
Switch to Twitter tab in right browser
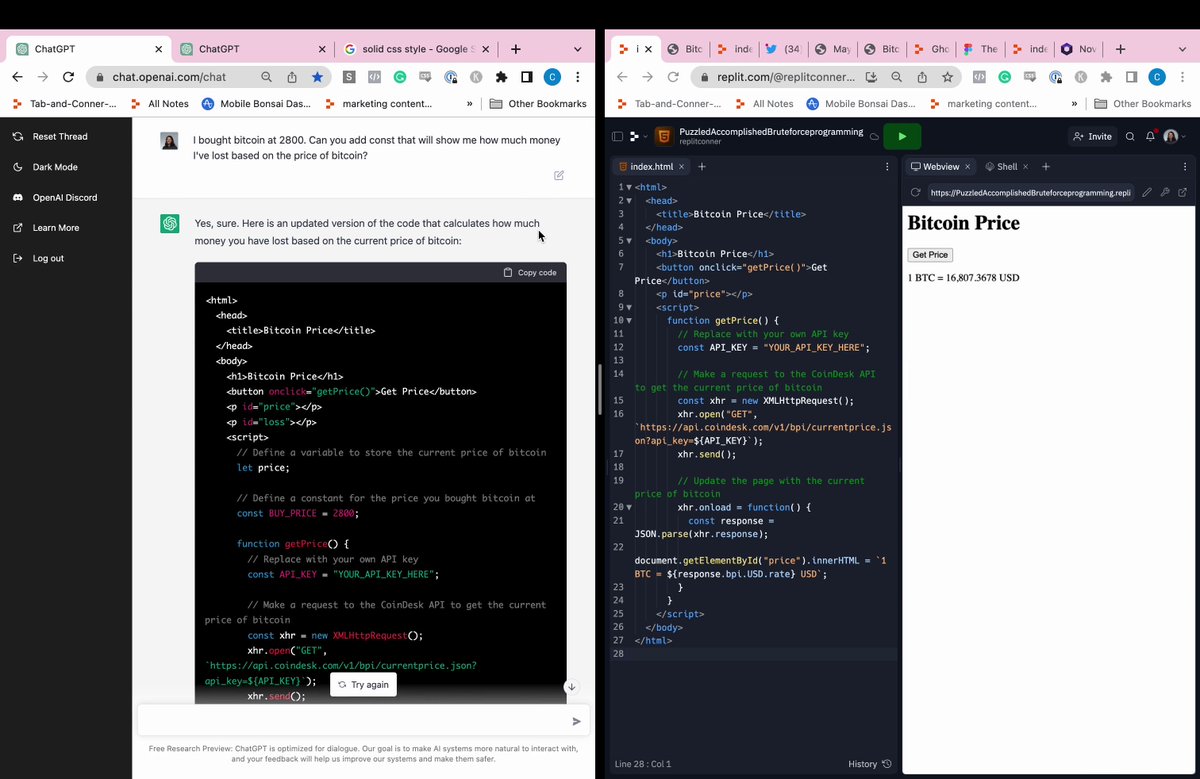tap(785, 49)
